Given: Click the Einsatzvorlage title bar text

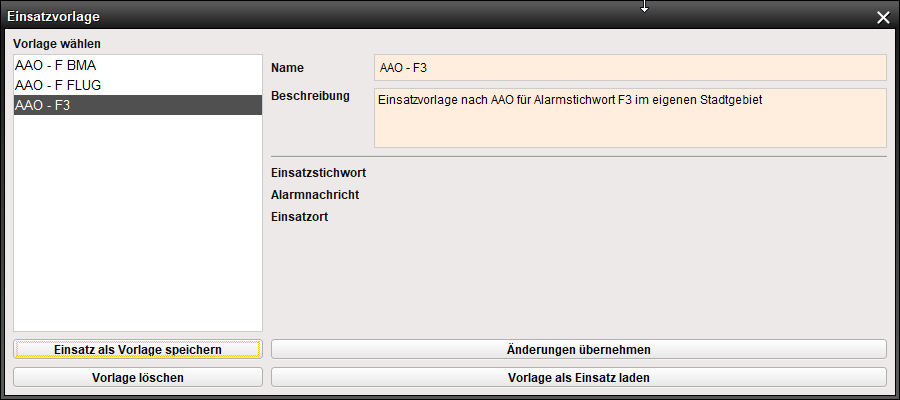Looking at the screenshot, I should tap(53, 17).
